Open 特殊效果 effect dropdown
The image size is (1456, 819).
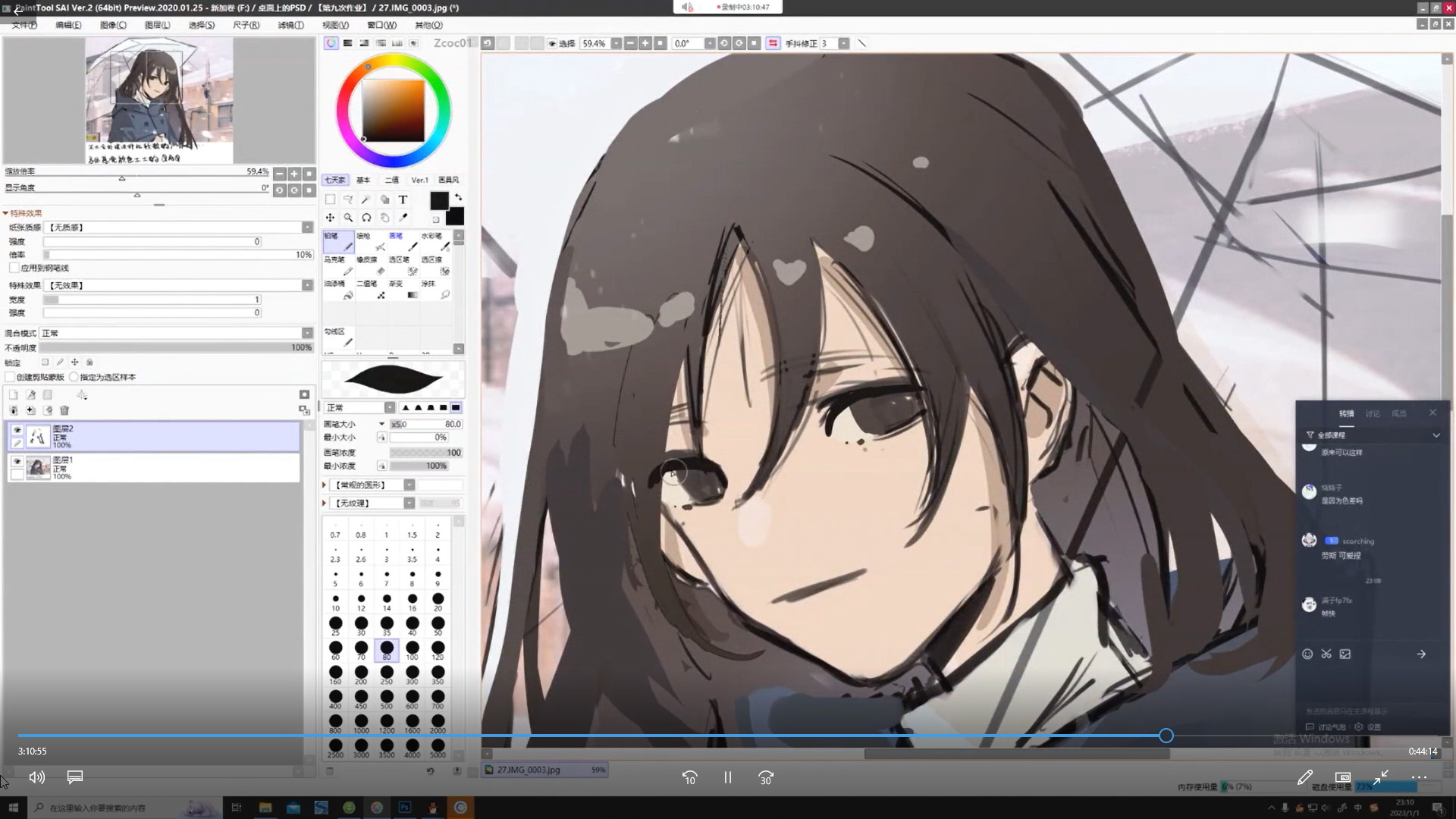coord(307,285)
